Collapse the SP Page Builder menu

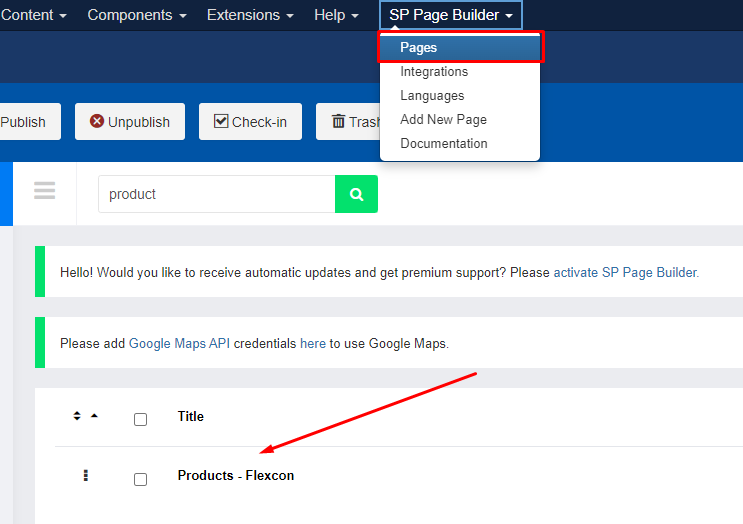pyautogui.click(x=451, y=15)
